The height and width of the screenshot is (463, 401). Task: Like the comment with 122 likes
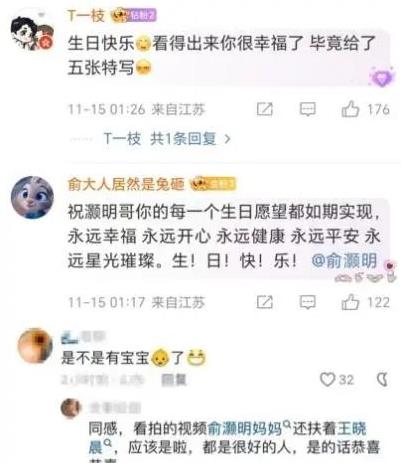[350, 302]
